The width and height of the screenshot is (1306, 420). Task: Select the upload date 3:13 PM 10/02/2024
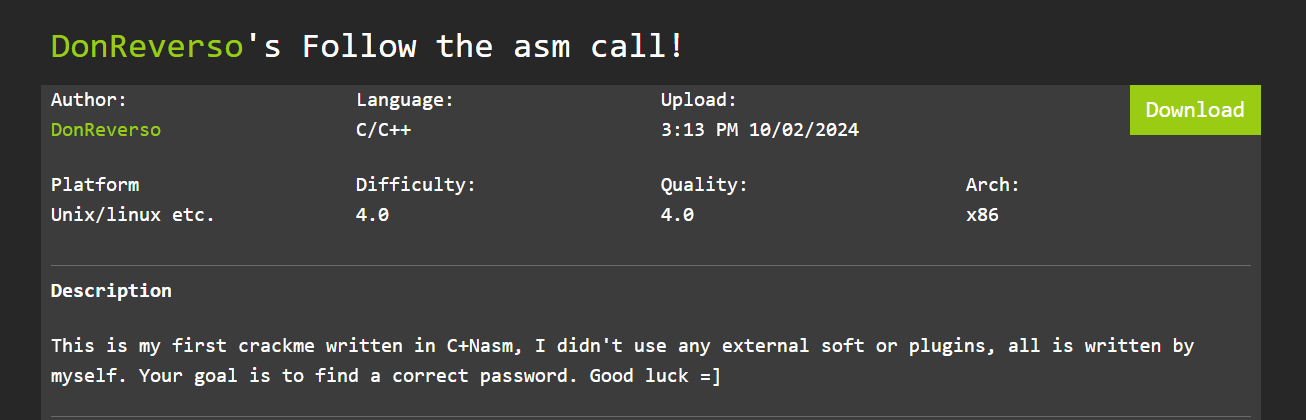[760, 130]
